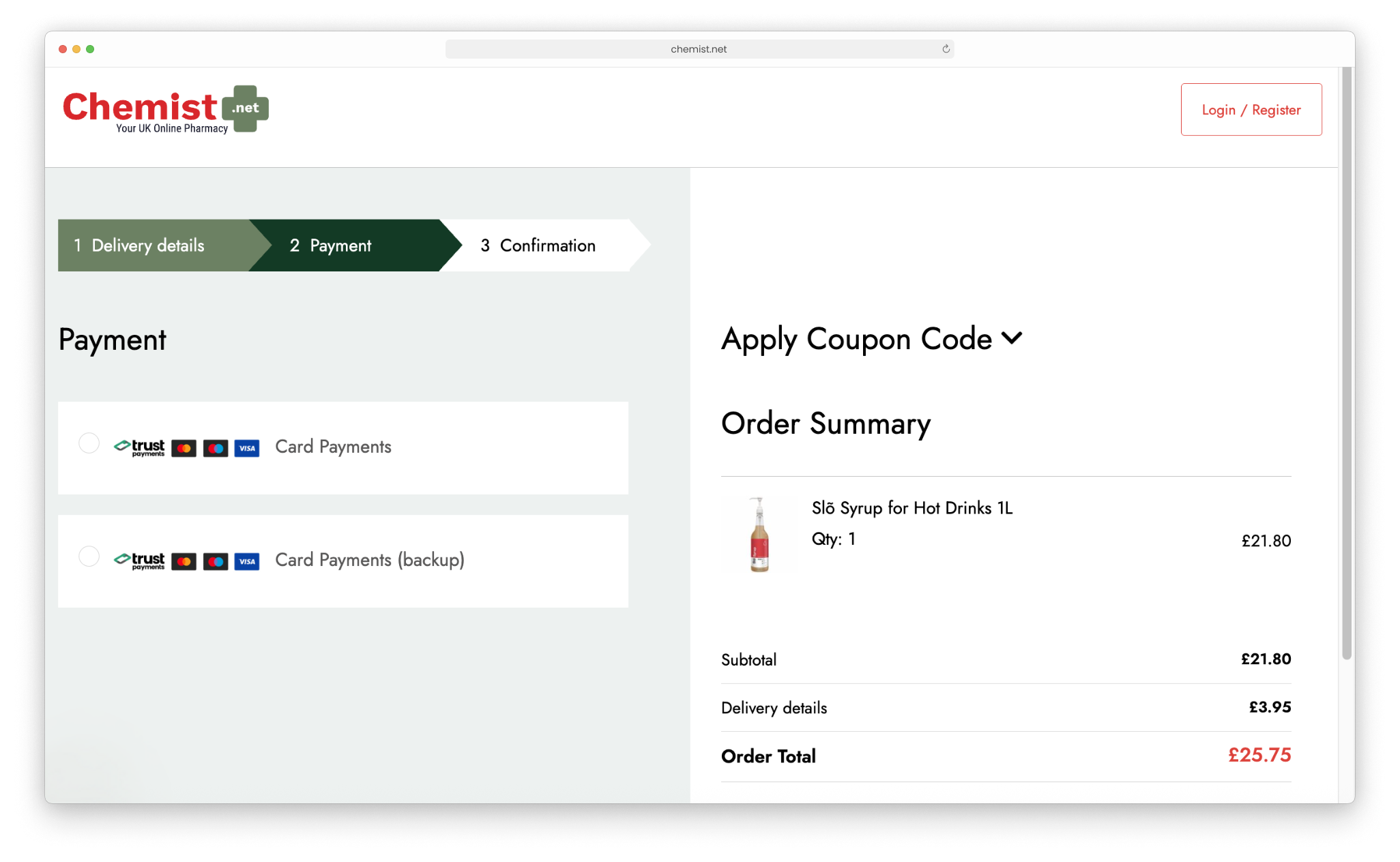Image resolution: width=1400 pixels, height=862 pixels.
Task: Open the Slō Syrup for Hot Drinks link
Action: (912, 508)
